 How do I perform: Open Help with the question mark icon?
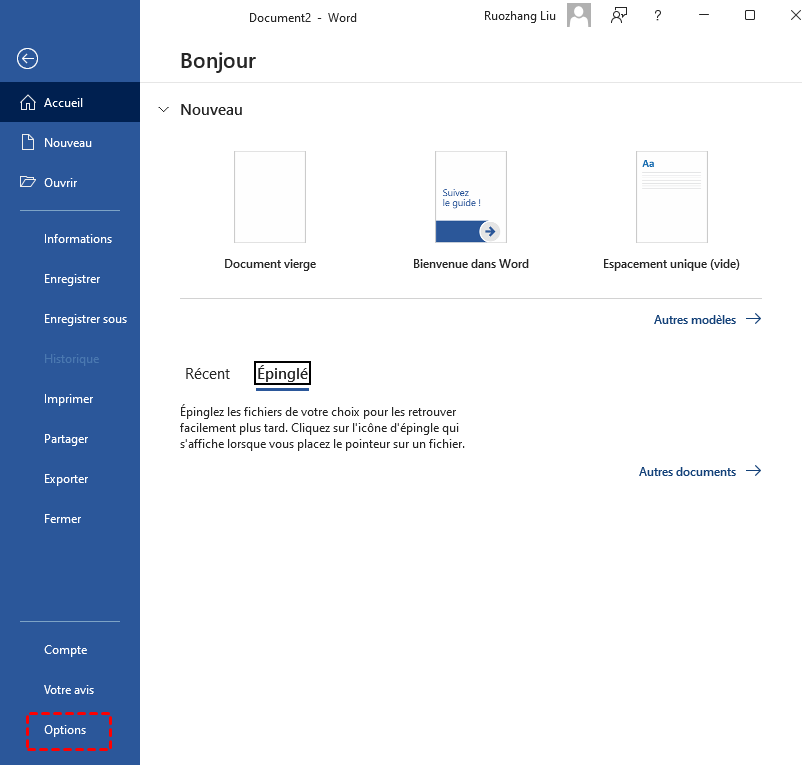pyautogui.click(x=658, y=16)
